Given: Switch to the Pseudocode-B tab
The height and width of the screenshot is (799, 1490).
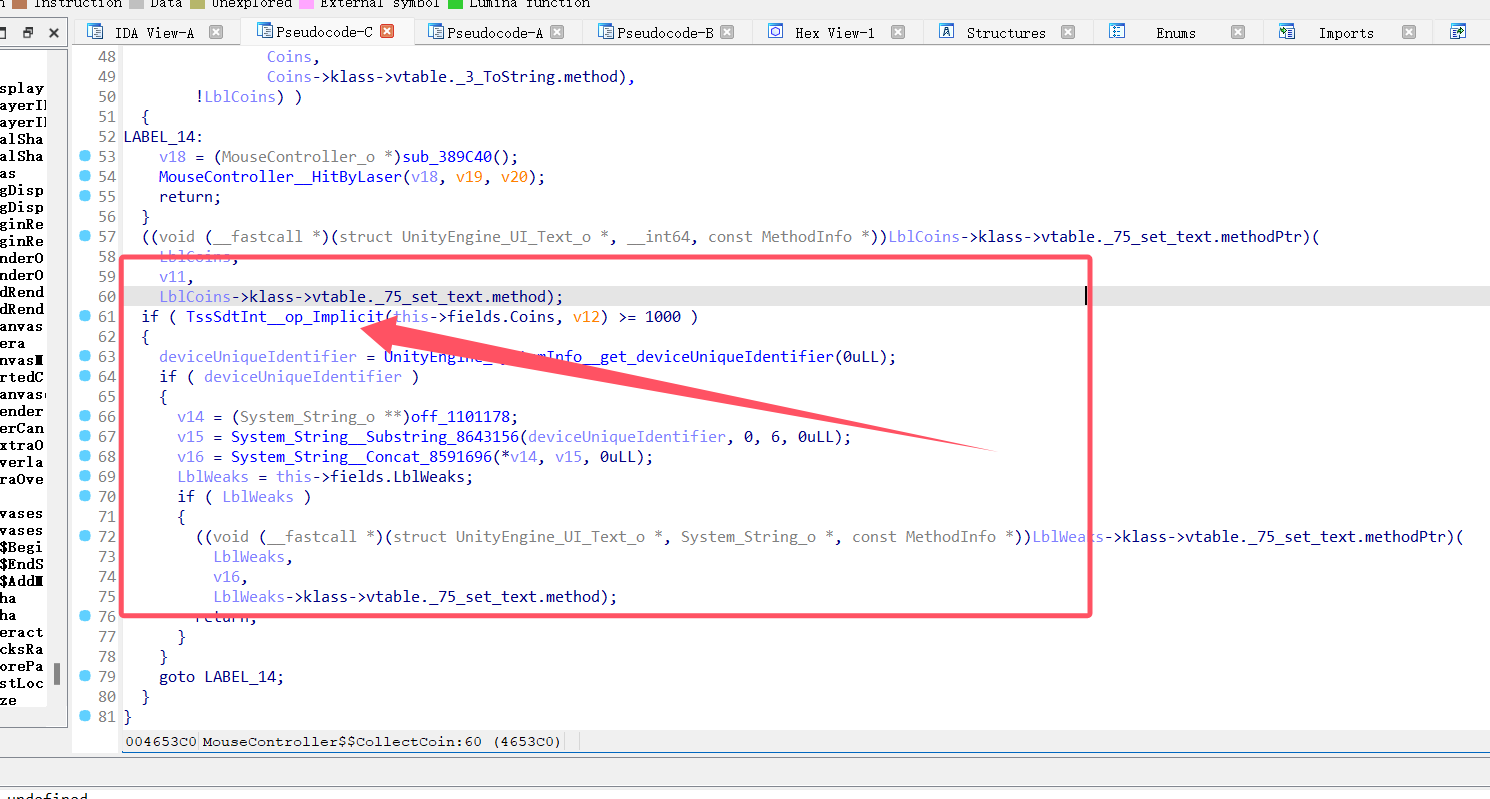Looking at the screenshot, I should click(x=665, y=33).
